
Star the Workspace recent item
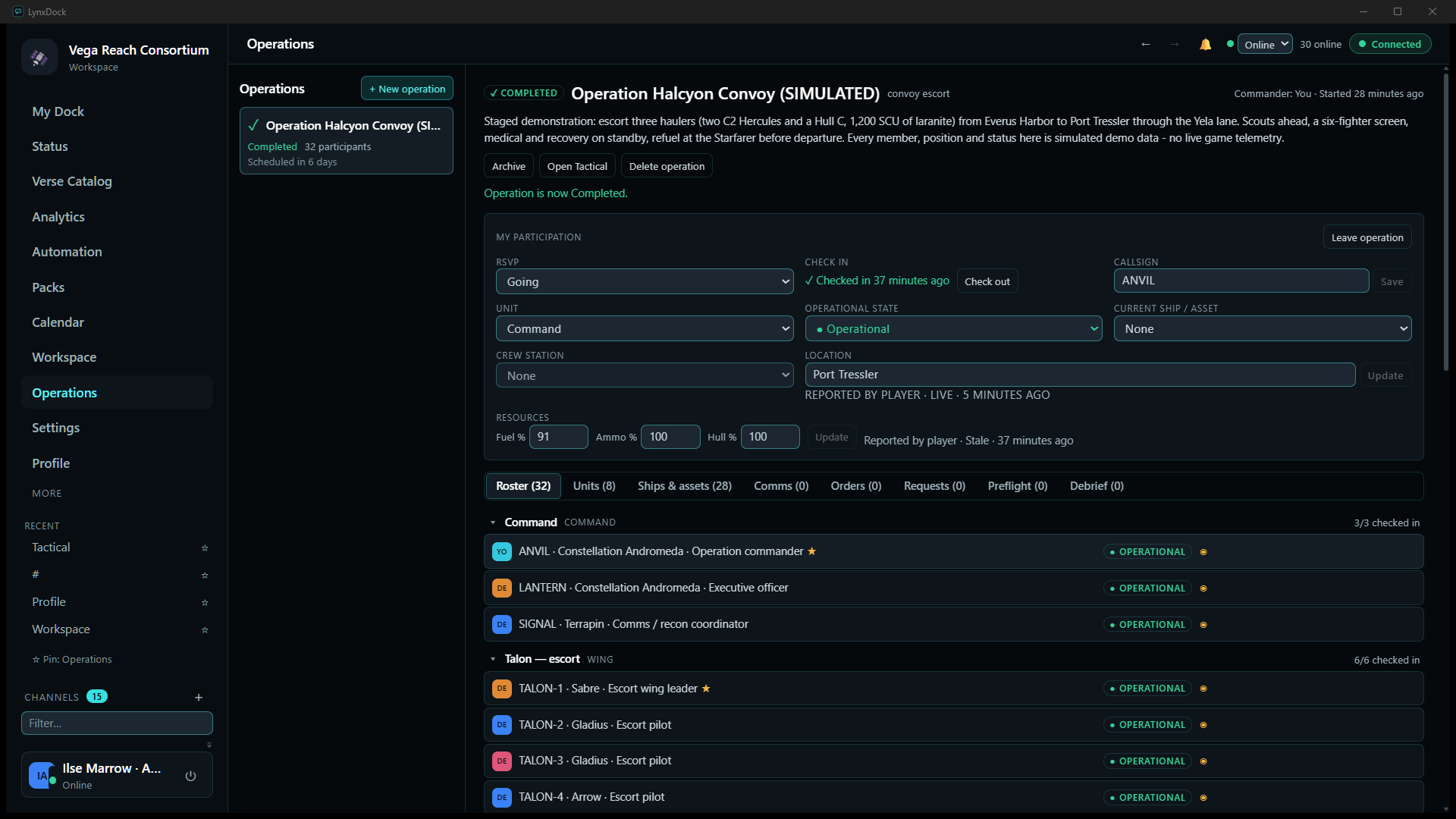pyautogui.click(x=205, y=629)
